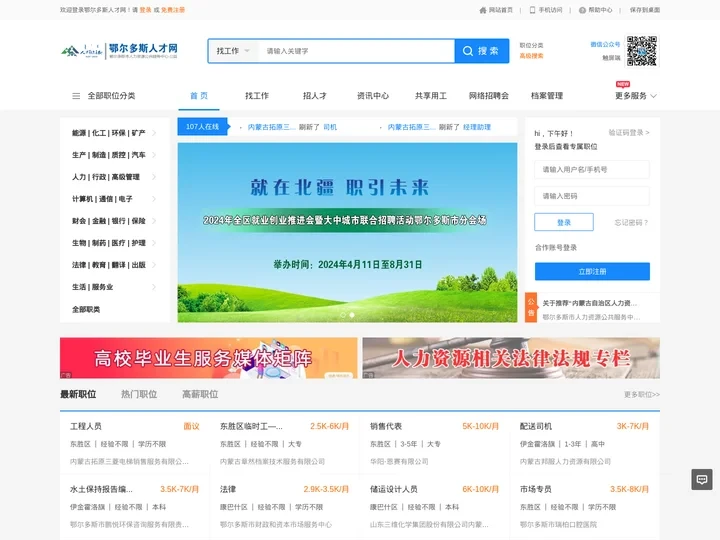The height and width of the screenshot is (540, 720).
Task: Open the 法律 job listing
Action: [x=228, y=489]
